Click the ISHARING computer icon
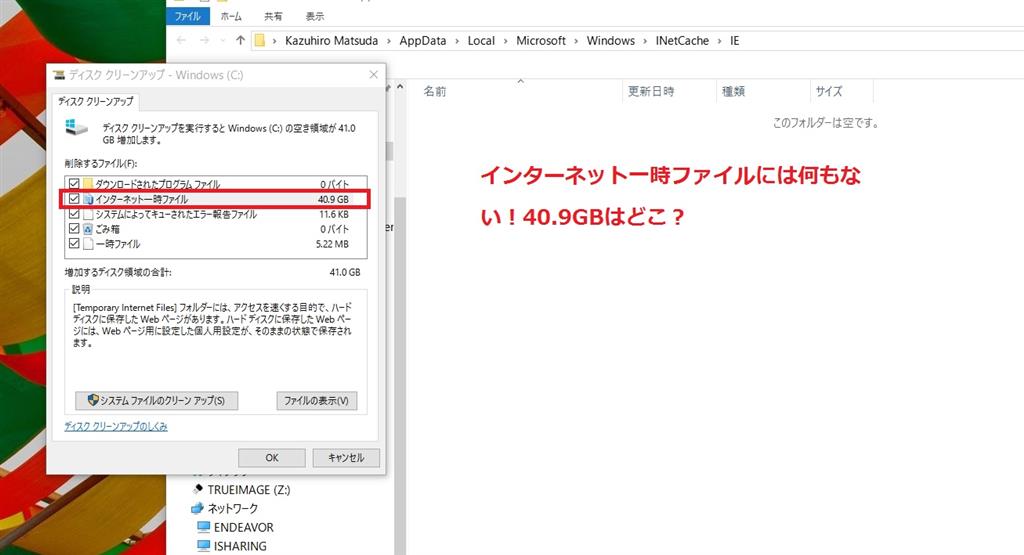The height and width of the screenshot is (555, 1024). point(204,546)
